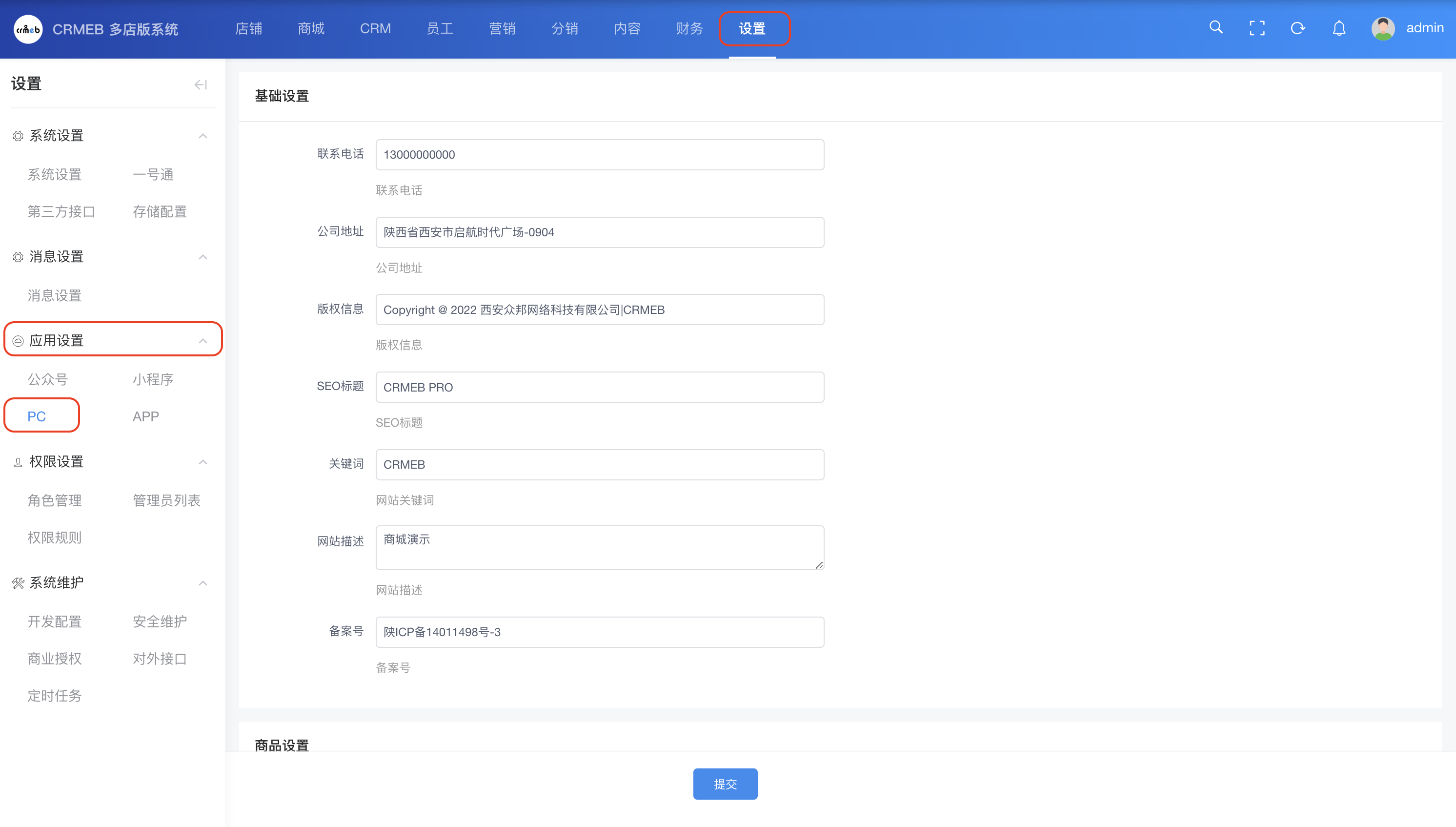Open the notification bell
The width and height of the screenshot is (1456, 827).
(x=1339, y=28)
